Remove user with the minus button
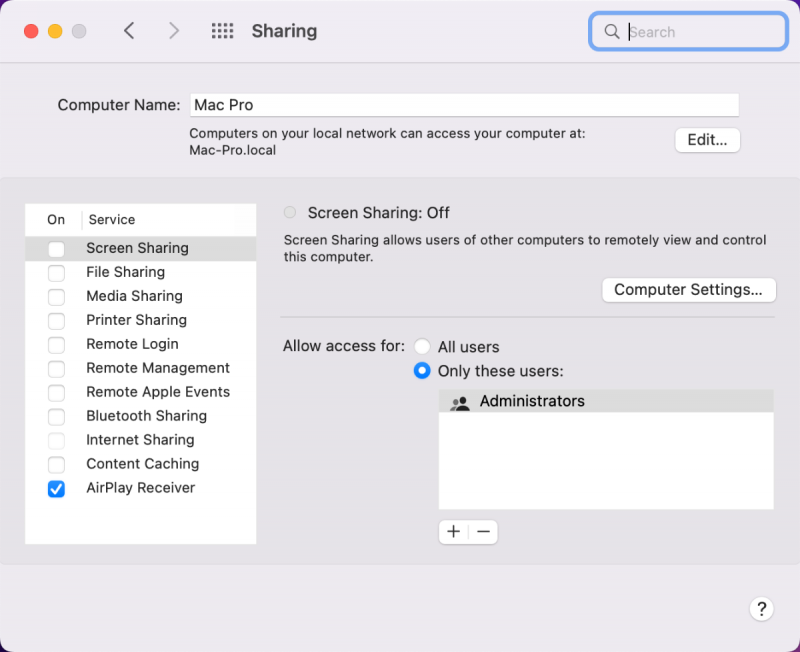800x652 pixels. click(x=483, y=532)
